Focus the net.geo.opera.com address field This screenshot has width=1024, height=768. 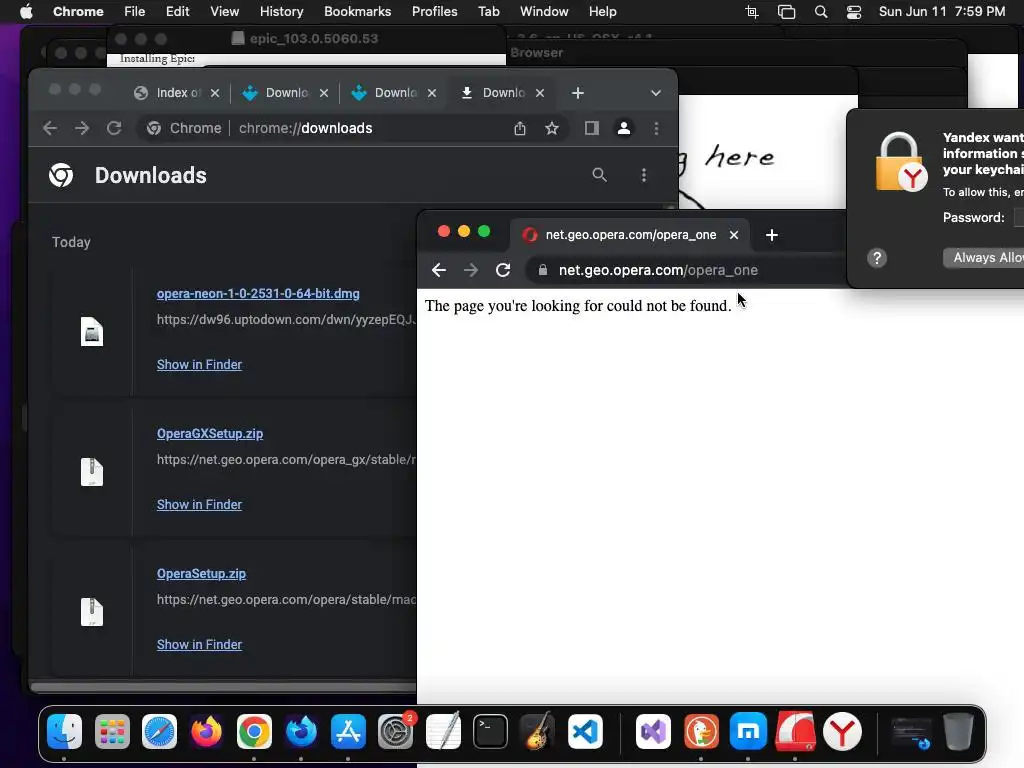[686, 270]
